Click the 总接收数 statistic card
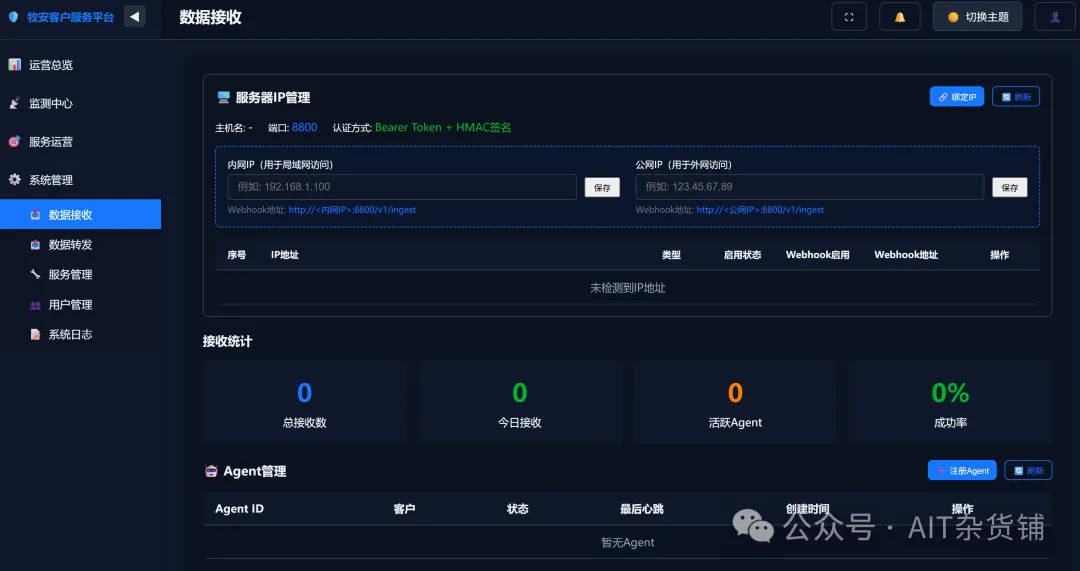 304,402
